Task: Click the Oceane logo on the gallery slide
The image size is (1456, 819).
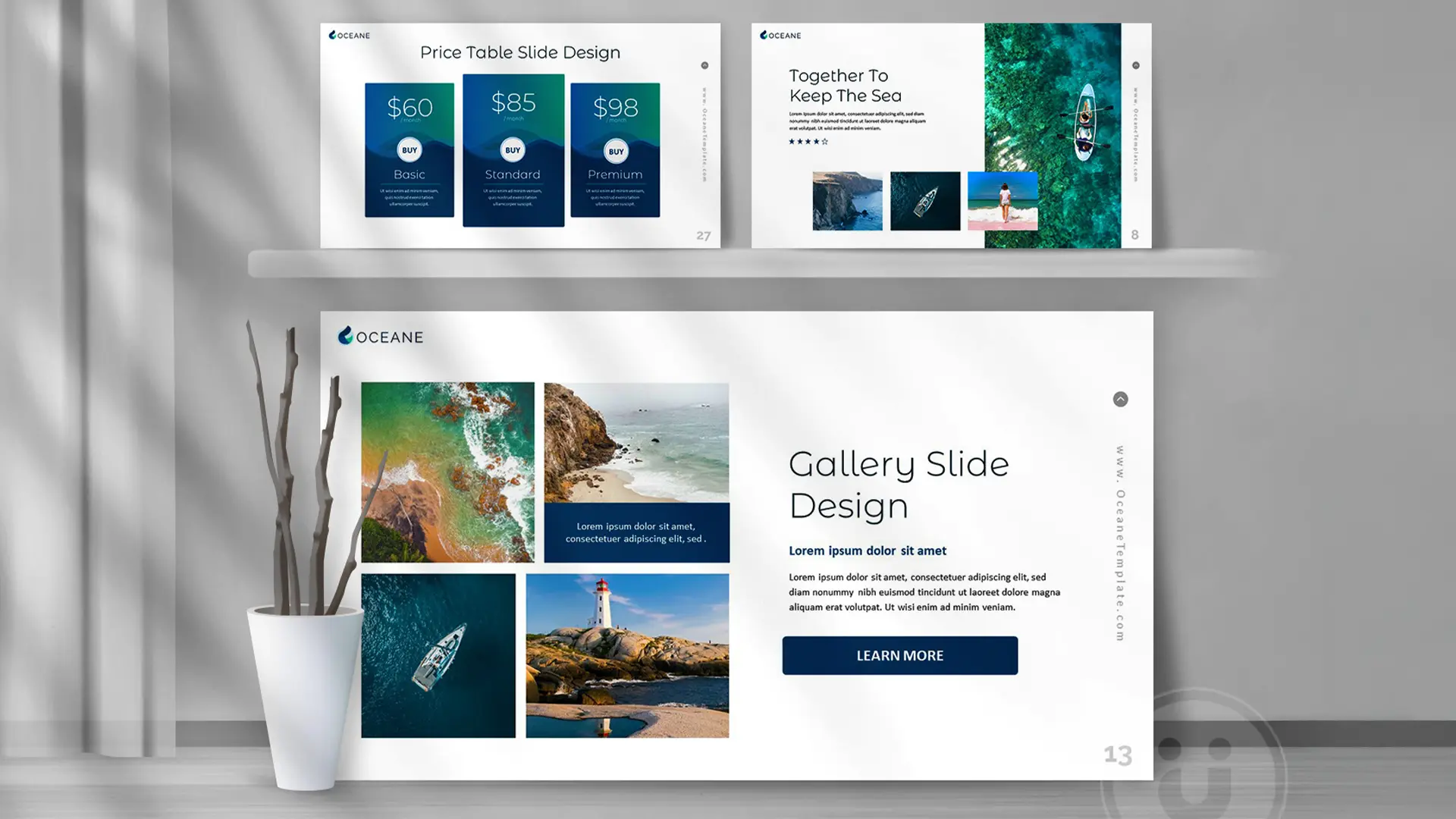Action: [x=381, y=336]
